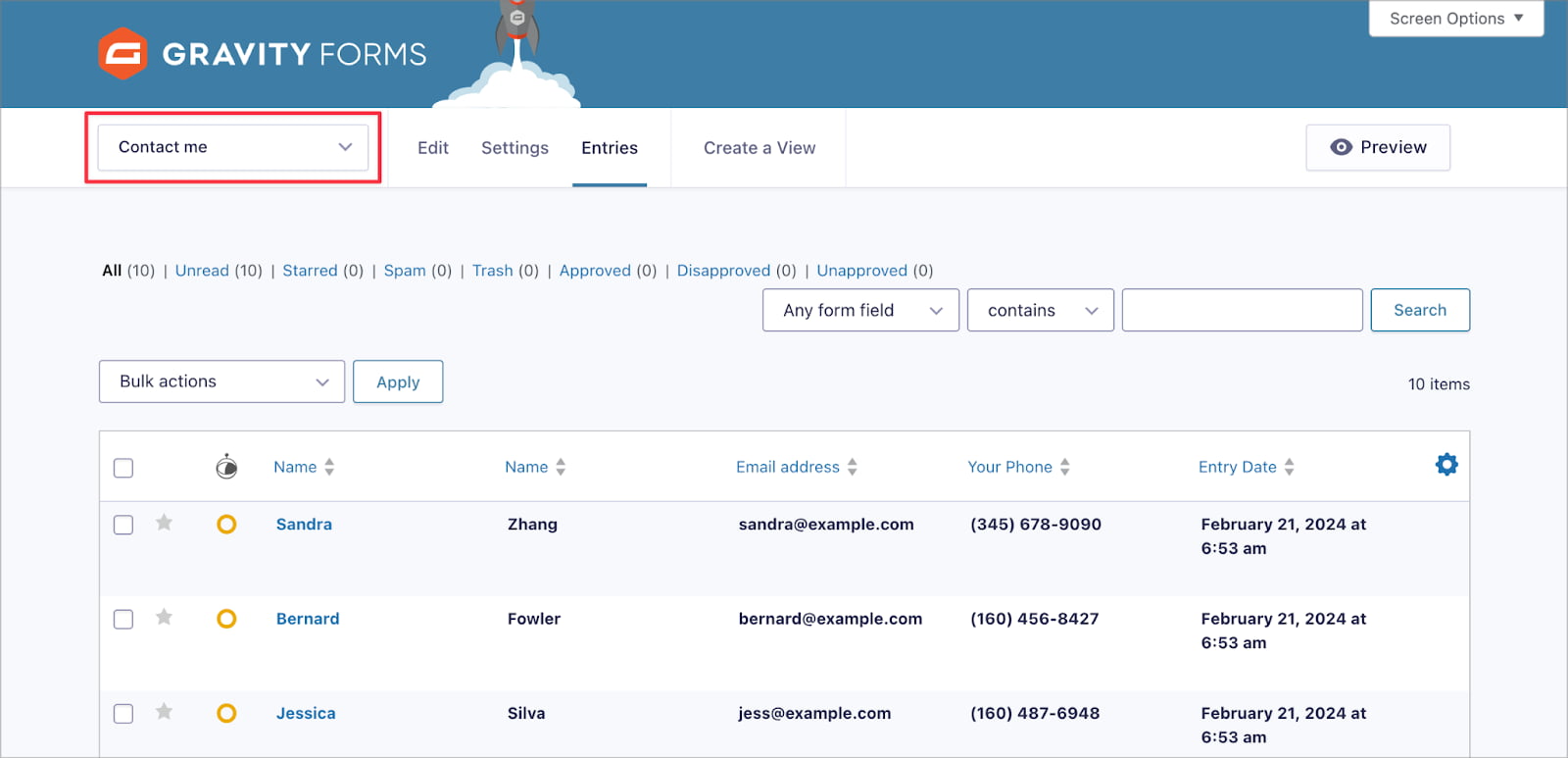Click phone number (160) 456-8427

point(1035,619)
